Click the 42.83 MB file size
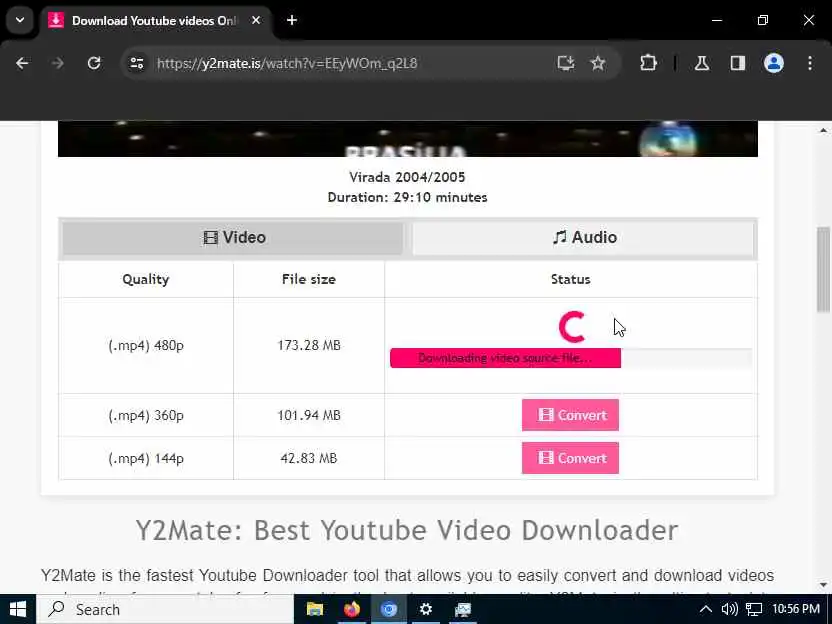Viewport: 832px width, 624px height. point(309,458)
